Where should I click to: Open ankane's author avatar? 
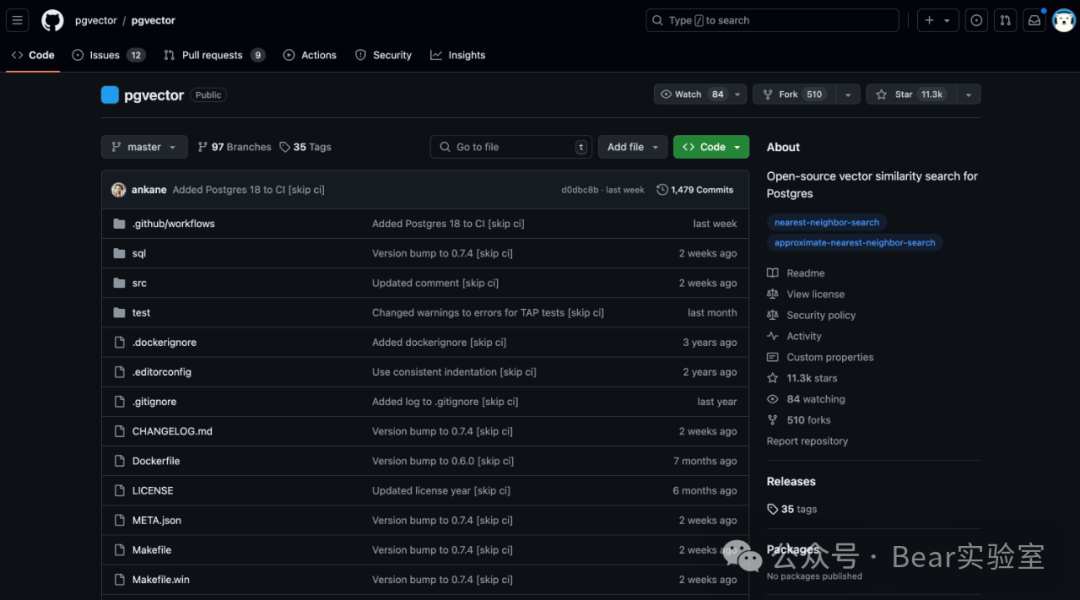coord(118,189)
